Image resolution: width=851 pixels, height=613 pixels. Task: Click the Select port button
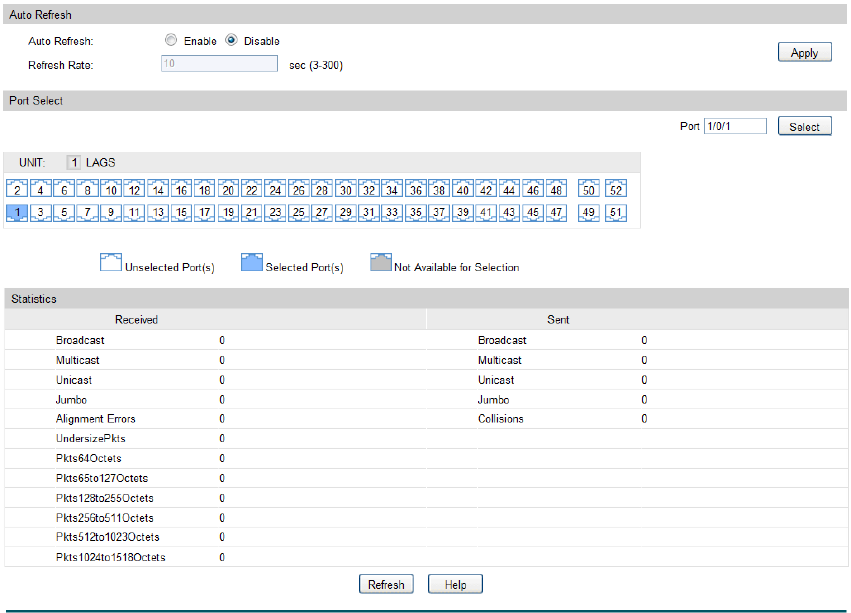tap(804, 127)
